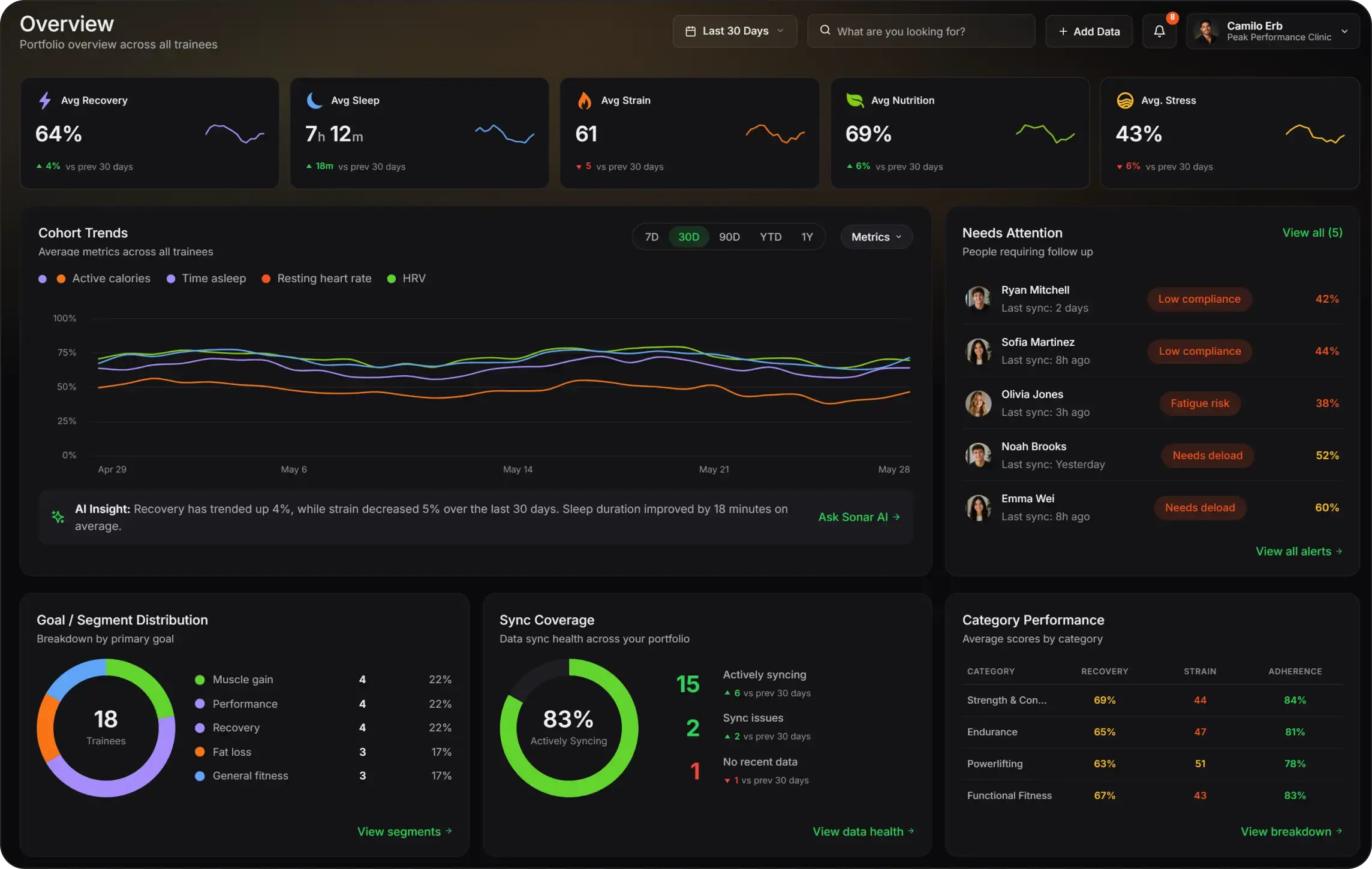Click the search field 'What are you looking for?'
This screenshot has height=869, width=1372.
coord(921,31)
